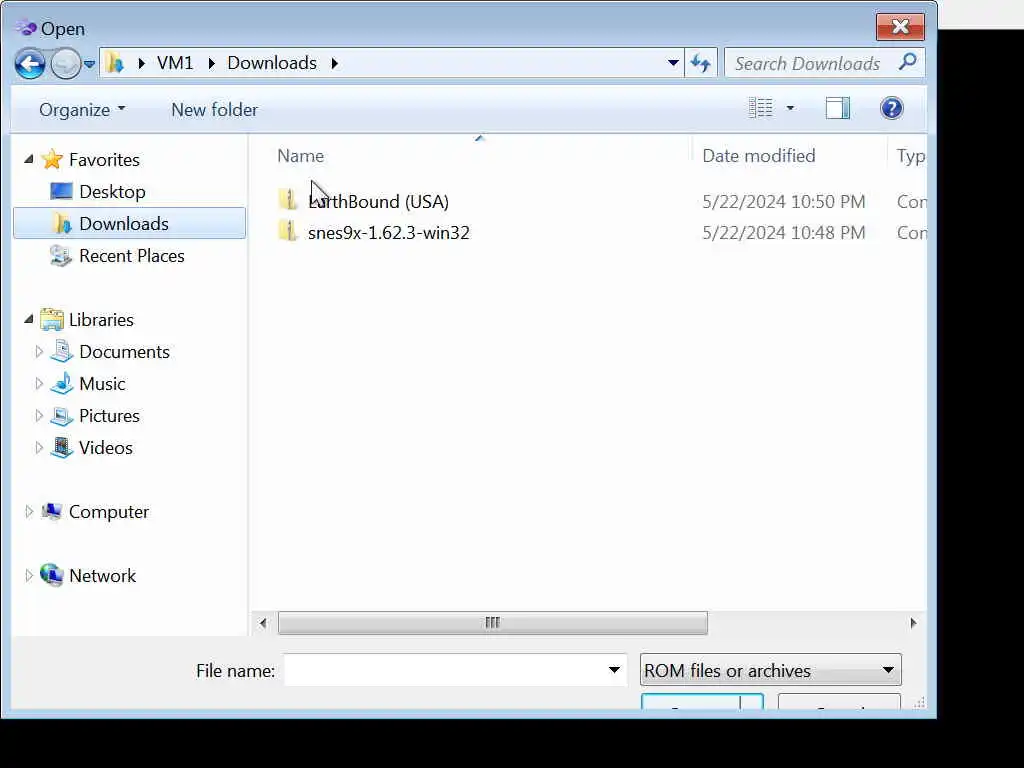
Task: Expand the arrow after Downloads in breadcrumb
Action: (x=334, y=63)
